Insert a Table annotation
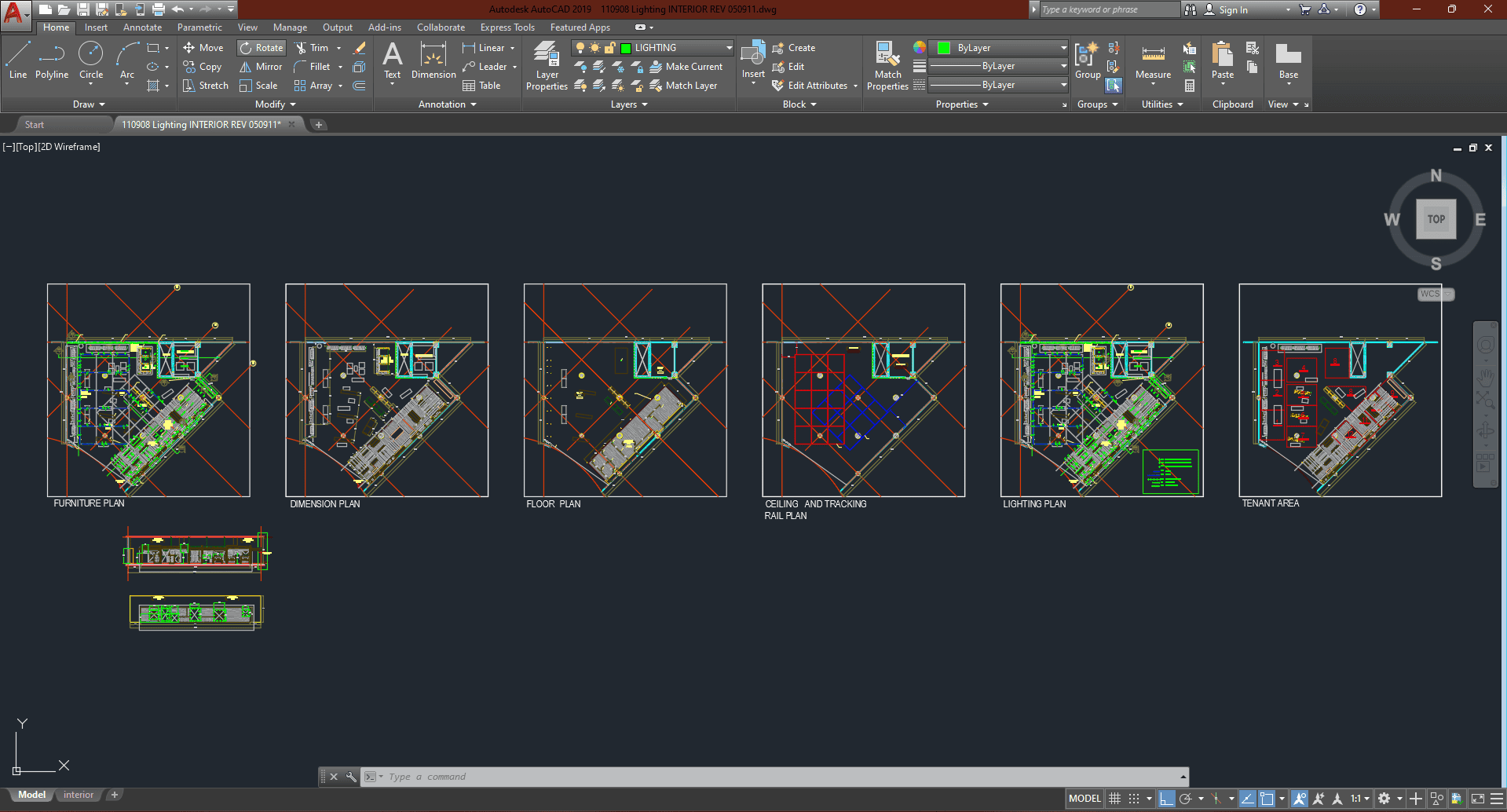 pyautogui.click(x=481, y=86)
